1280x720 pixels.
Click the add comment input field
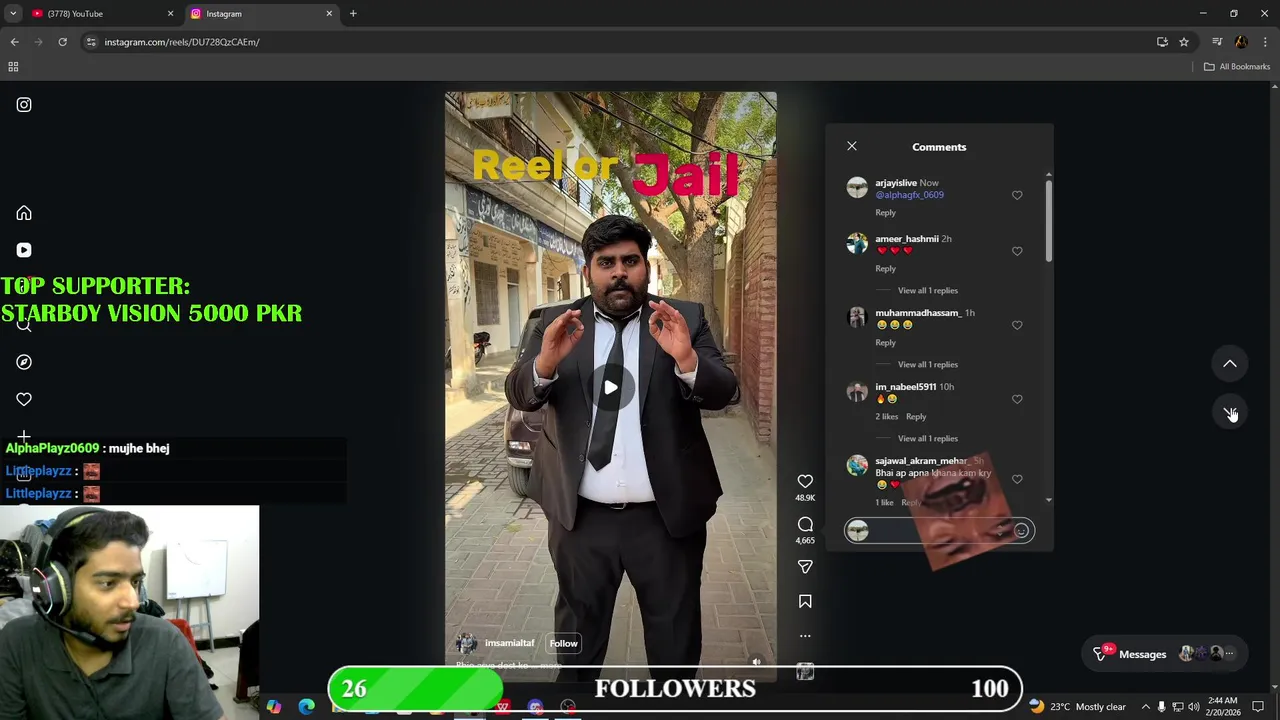939,531
